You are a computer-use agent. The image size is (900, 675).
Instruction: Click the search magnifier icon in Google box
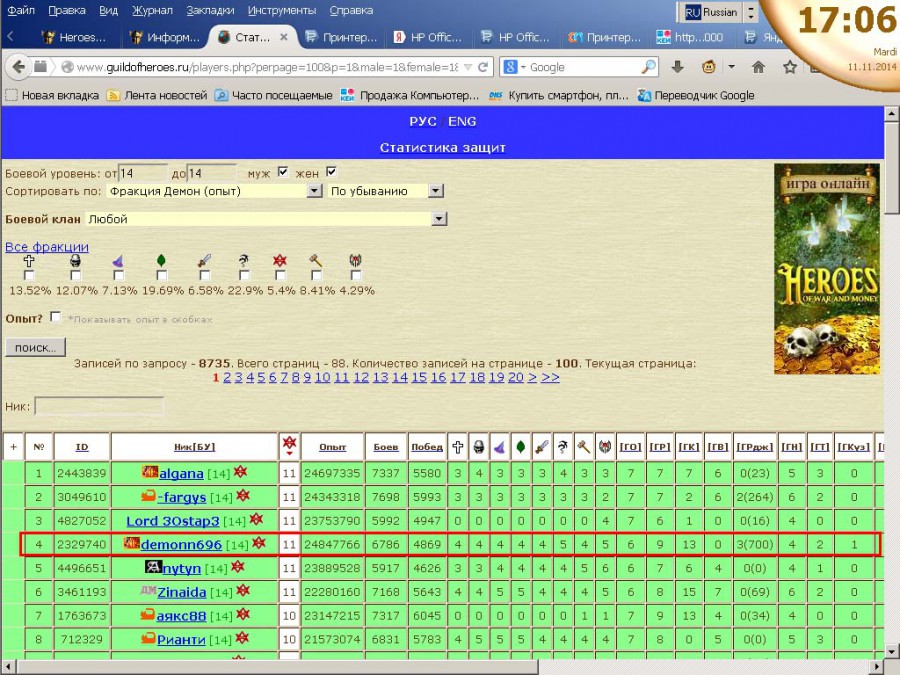pyautogui.click(x=648, y=67)
